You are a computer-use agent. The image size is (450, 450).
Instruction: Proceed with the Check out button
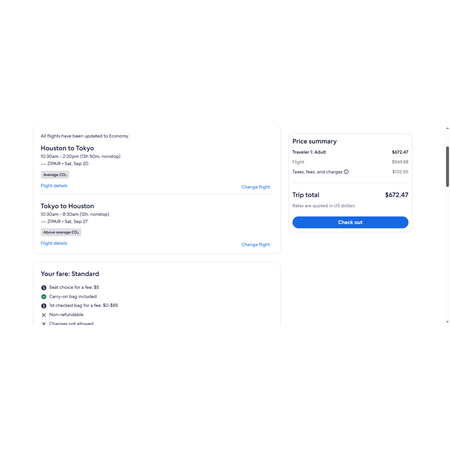tap(350, 222)
